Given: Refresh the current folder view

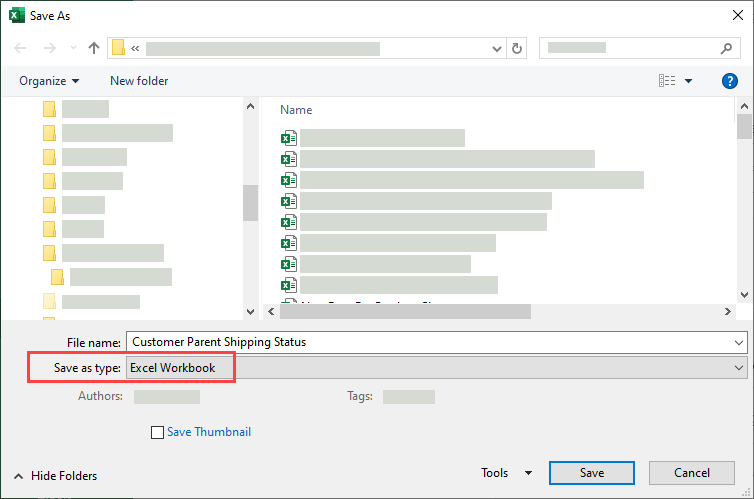Looking at the screenshot, I should [517, 49].
